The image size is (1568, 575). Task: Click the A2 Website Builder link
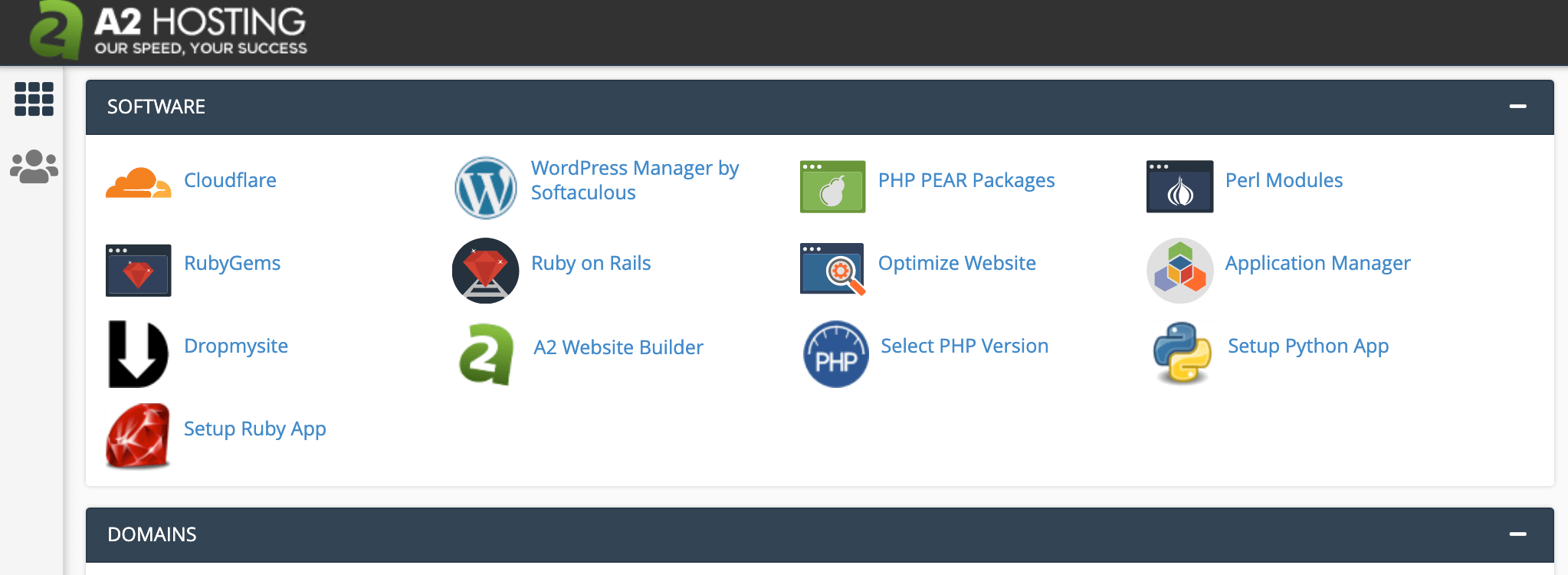(618, 347)
